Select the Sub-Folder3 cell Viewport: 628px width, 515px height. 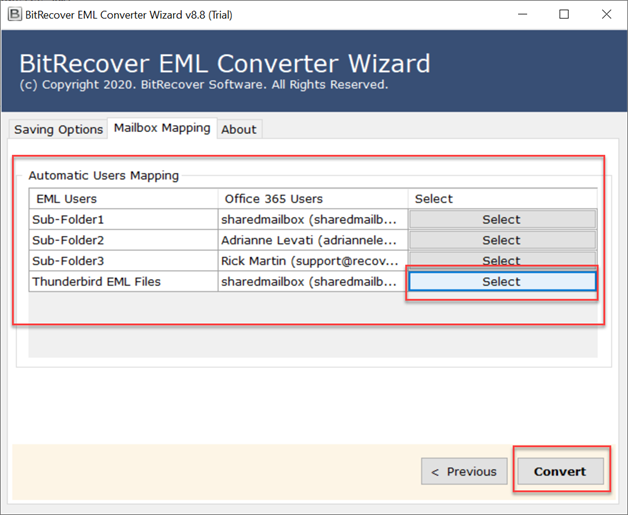pos(123,261)
